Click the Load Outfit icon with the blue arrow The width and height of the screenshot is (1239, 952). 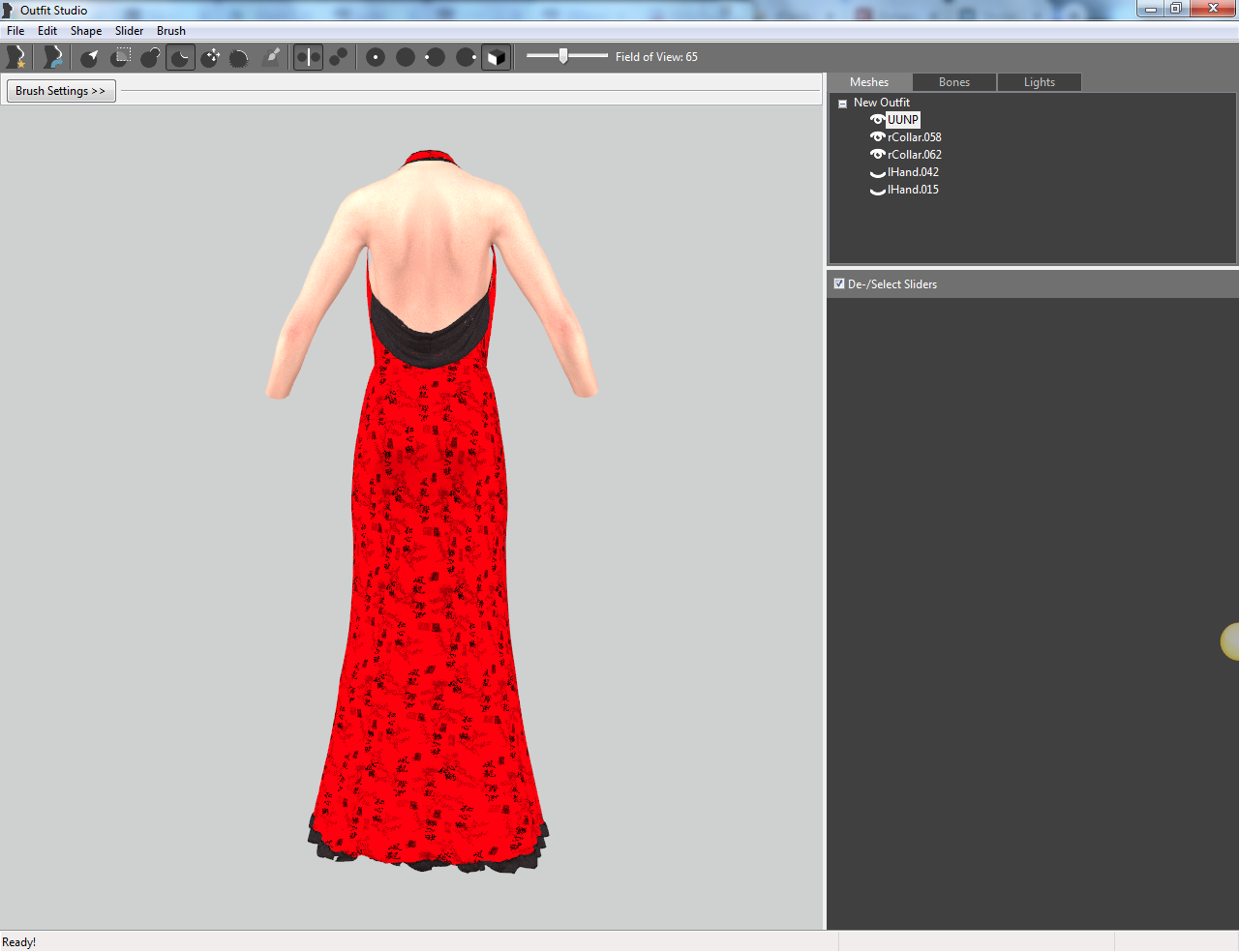coord(53,57)
